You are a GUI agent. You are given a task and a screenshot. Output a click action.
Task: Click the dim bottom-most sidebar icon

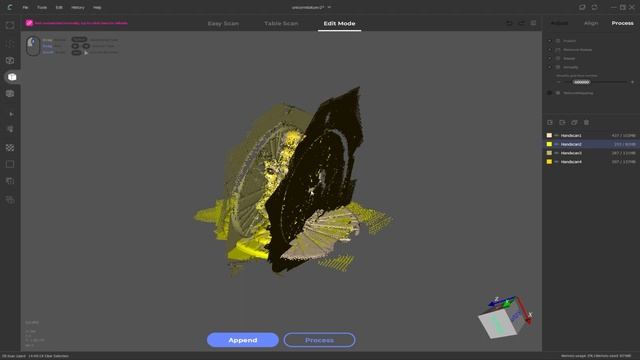click(10, 200)
